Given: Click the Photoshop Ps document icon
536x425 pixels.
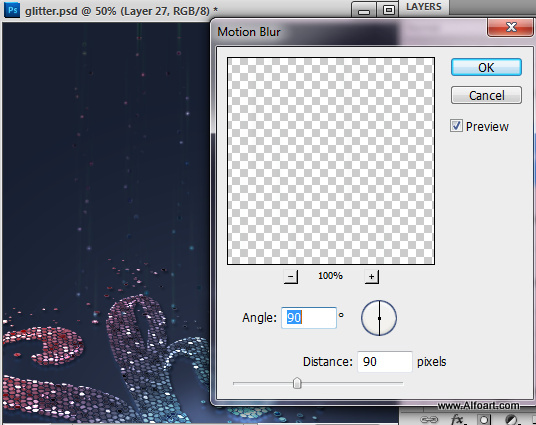Looking at the screenshot, I should click(x=12, y=10).
